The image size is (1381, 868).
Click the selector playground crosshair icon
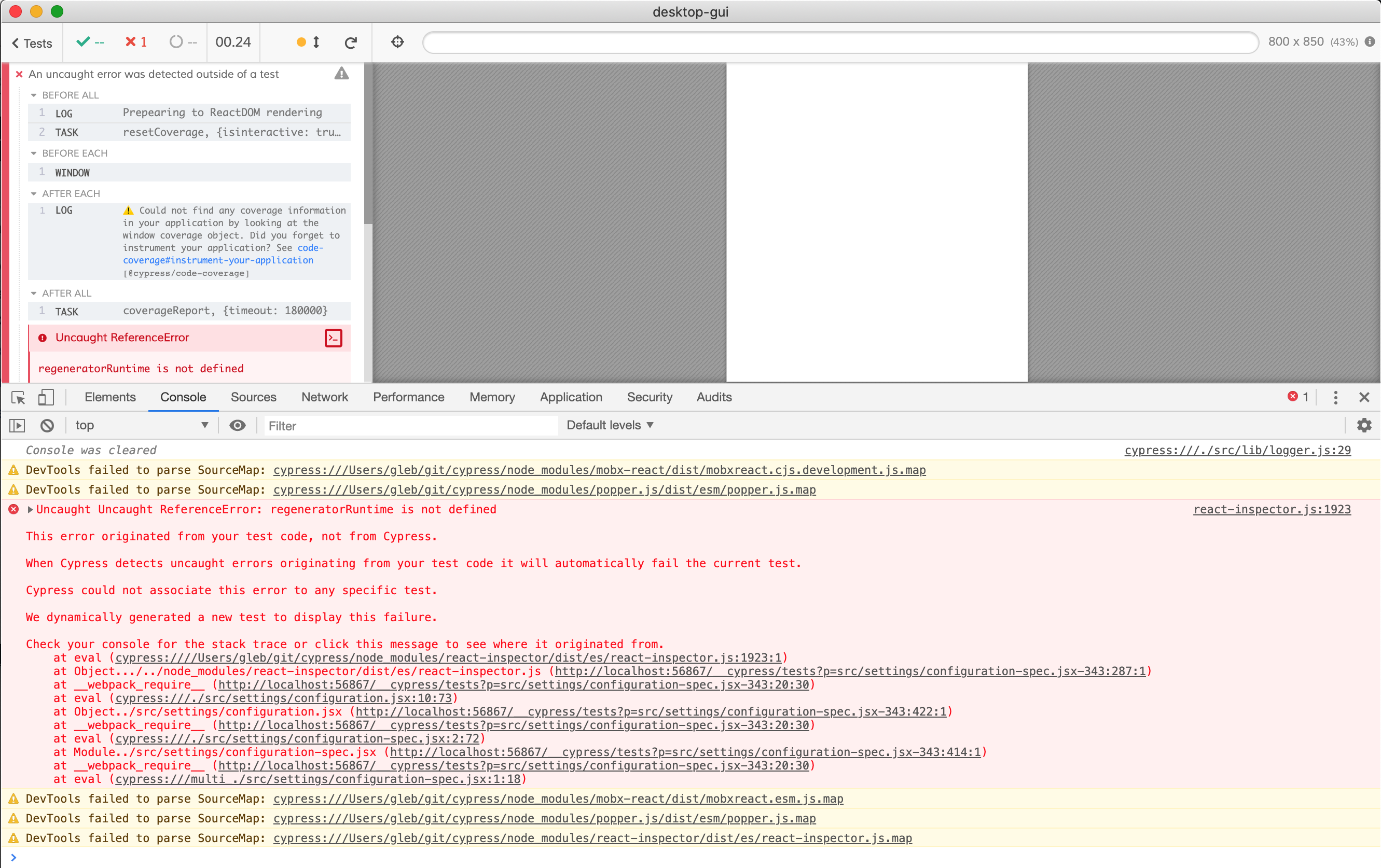click(397, 42)
